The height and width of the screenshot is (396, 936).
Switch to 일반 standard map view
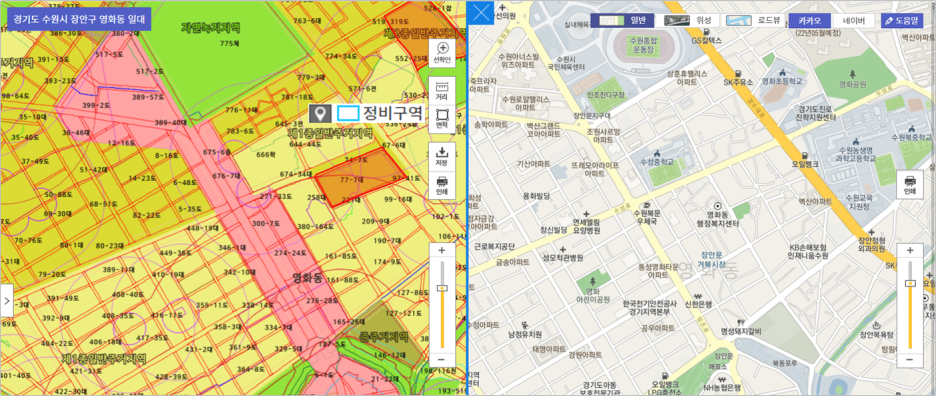(623, 20)
